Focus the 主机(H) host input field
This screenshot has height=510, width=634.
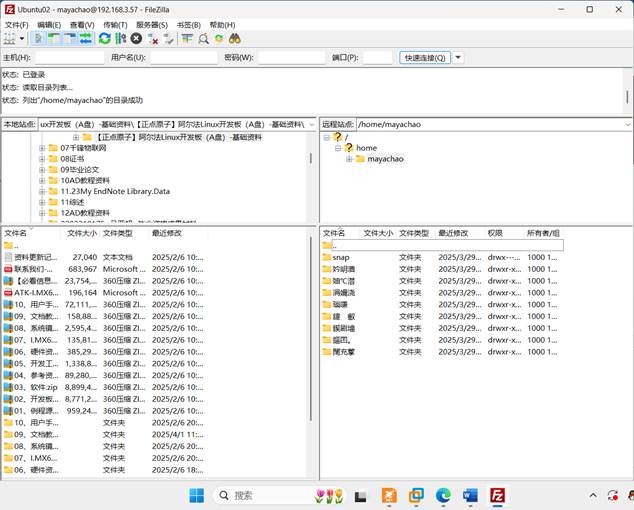tap(70, 58)
